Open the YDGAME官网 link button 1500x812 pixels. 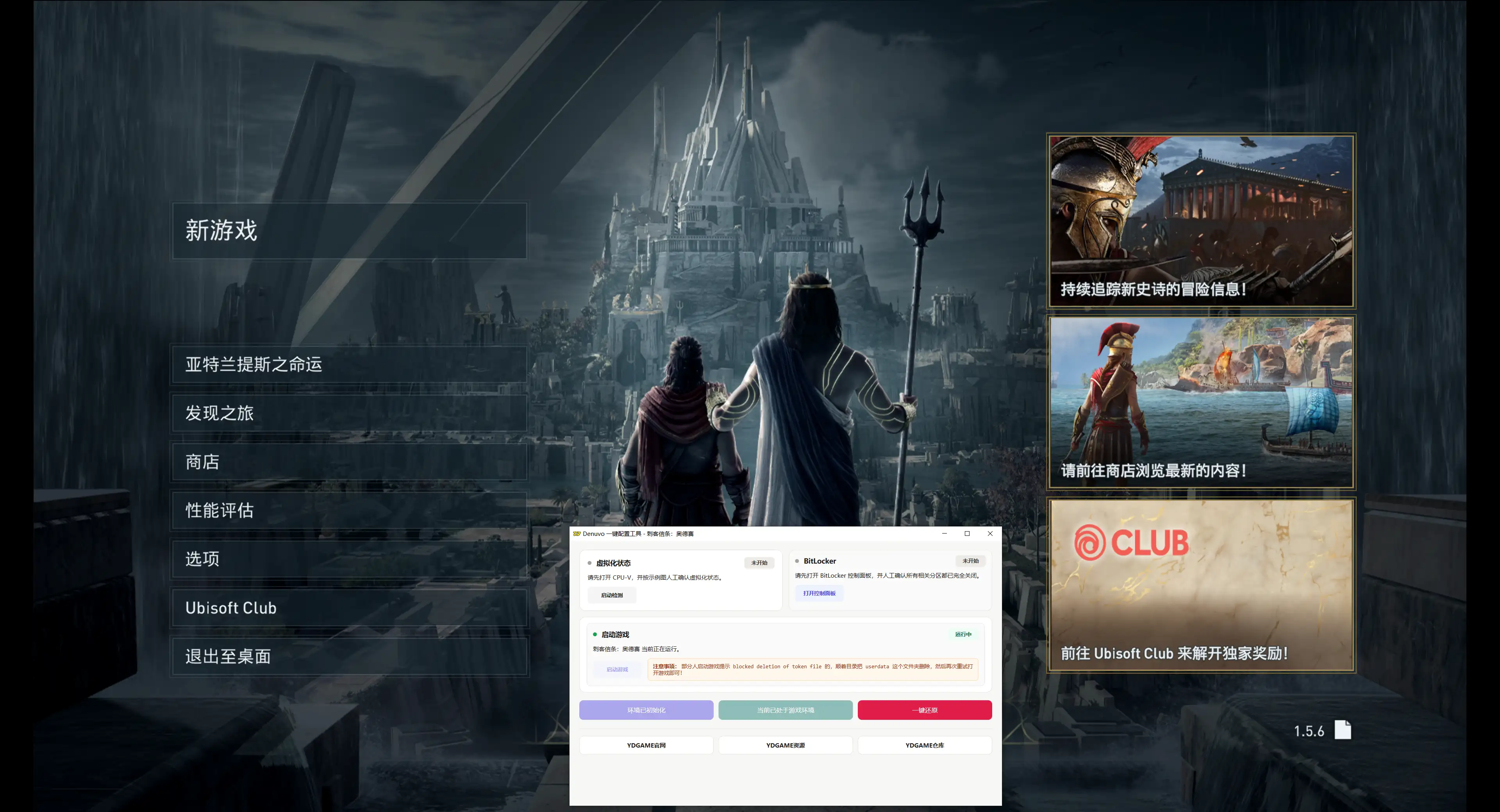pyautogui.click(x=646, y=746)
